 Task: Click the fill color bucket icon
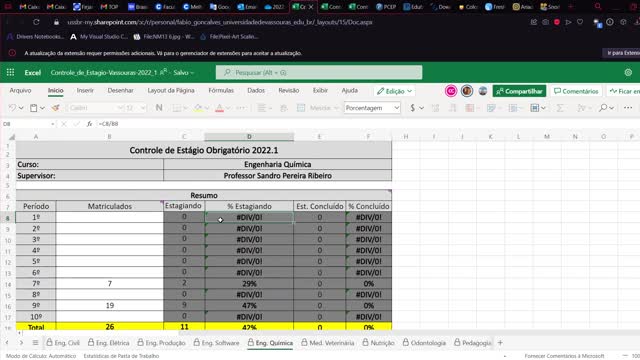[x=198, y=108]
